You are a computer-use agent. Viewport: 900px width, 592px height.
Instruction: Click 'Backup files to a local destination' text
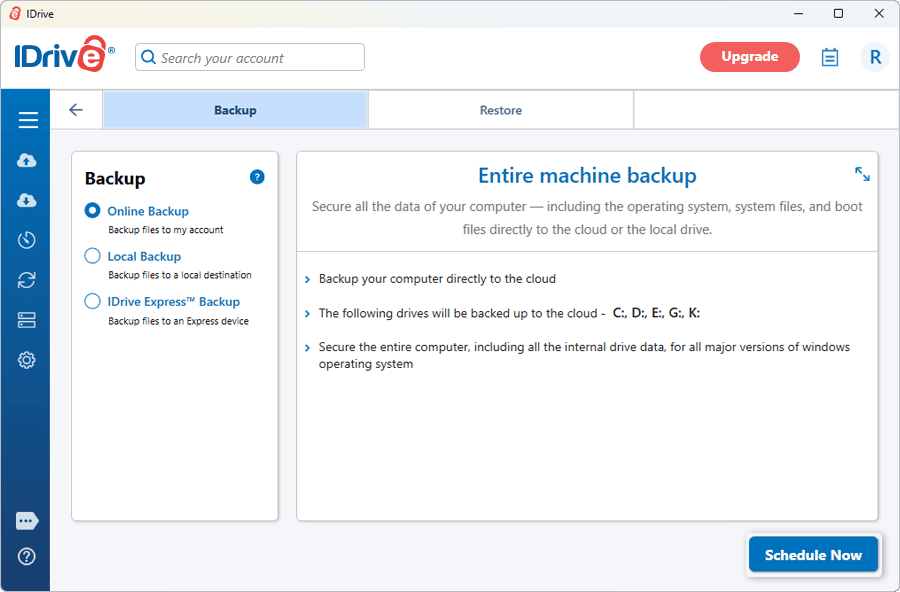coord(180,275)
